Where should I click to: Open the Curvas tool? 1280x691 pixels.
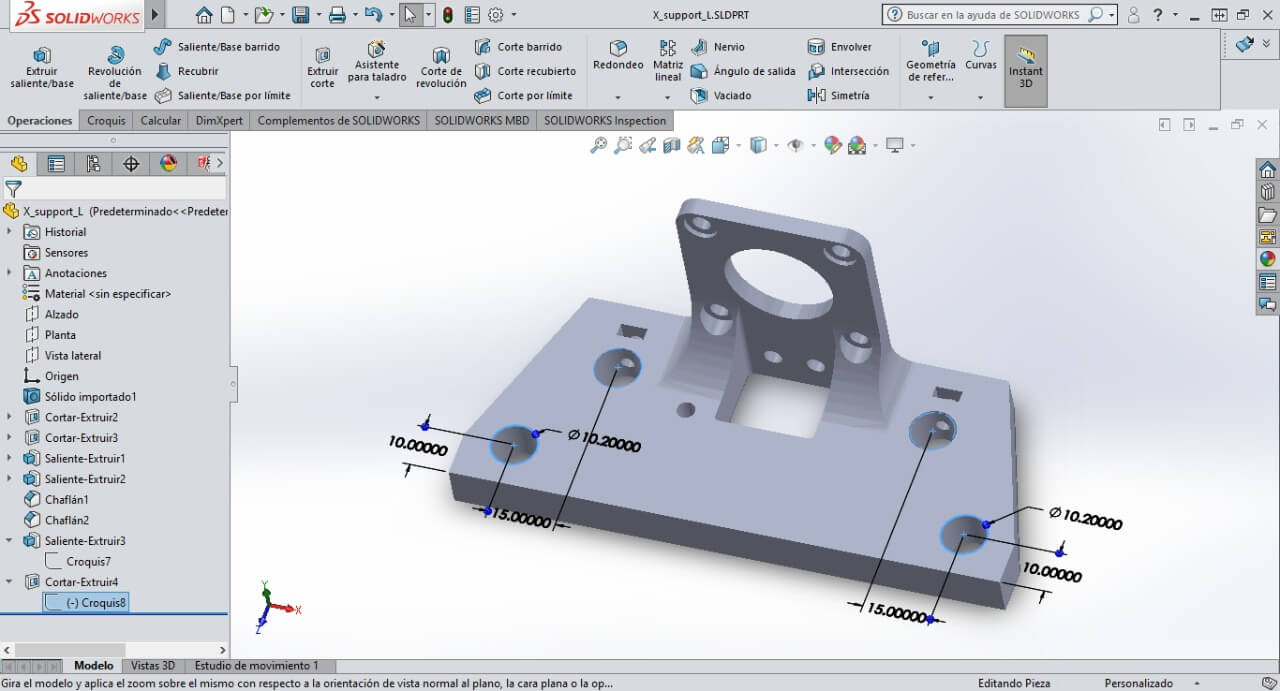981,56
